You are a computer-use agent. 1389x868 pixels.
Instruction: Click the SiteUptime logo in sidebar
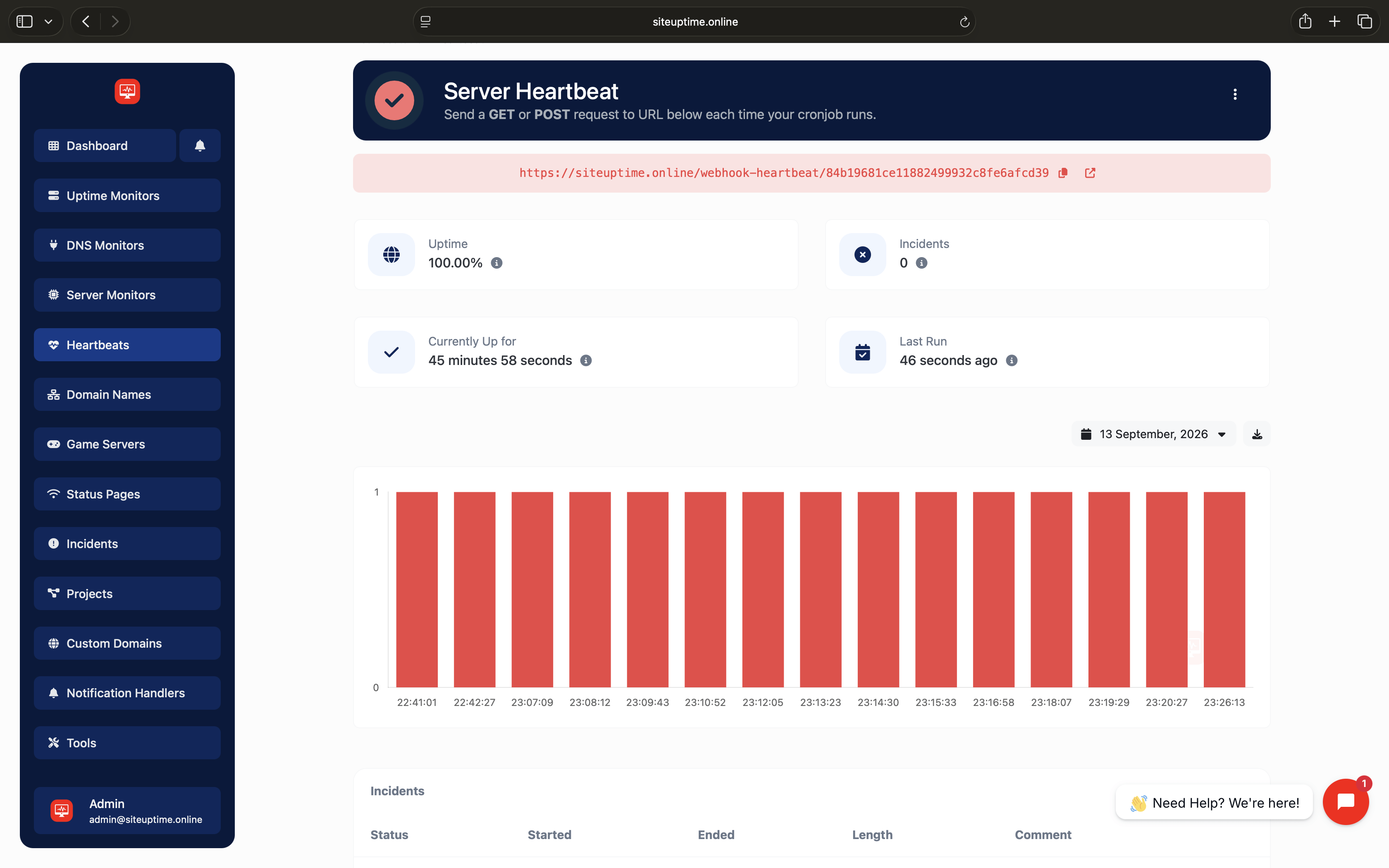pos(127,91)
